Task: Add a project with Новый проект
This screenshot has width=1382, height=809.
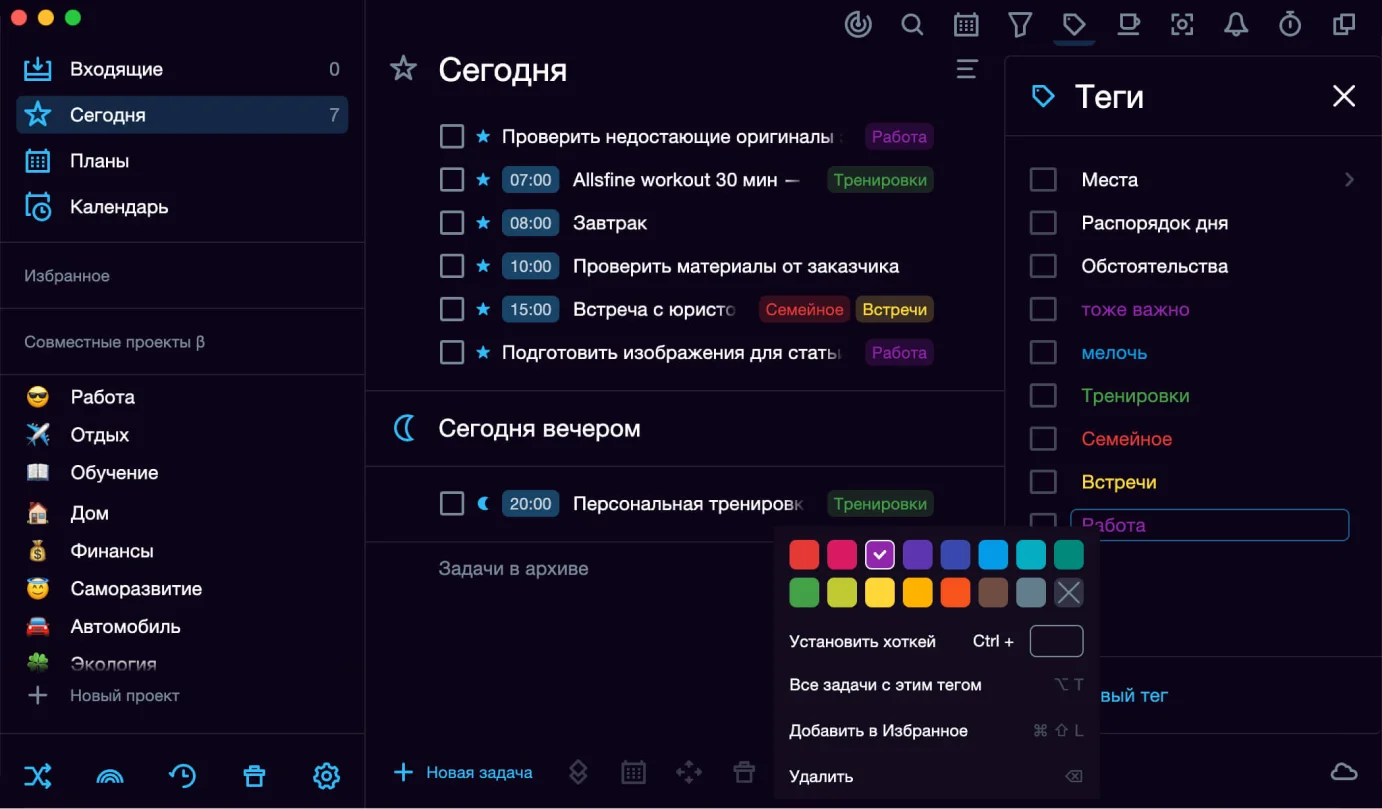Action: (124, 696)
